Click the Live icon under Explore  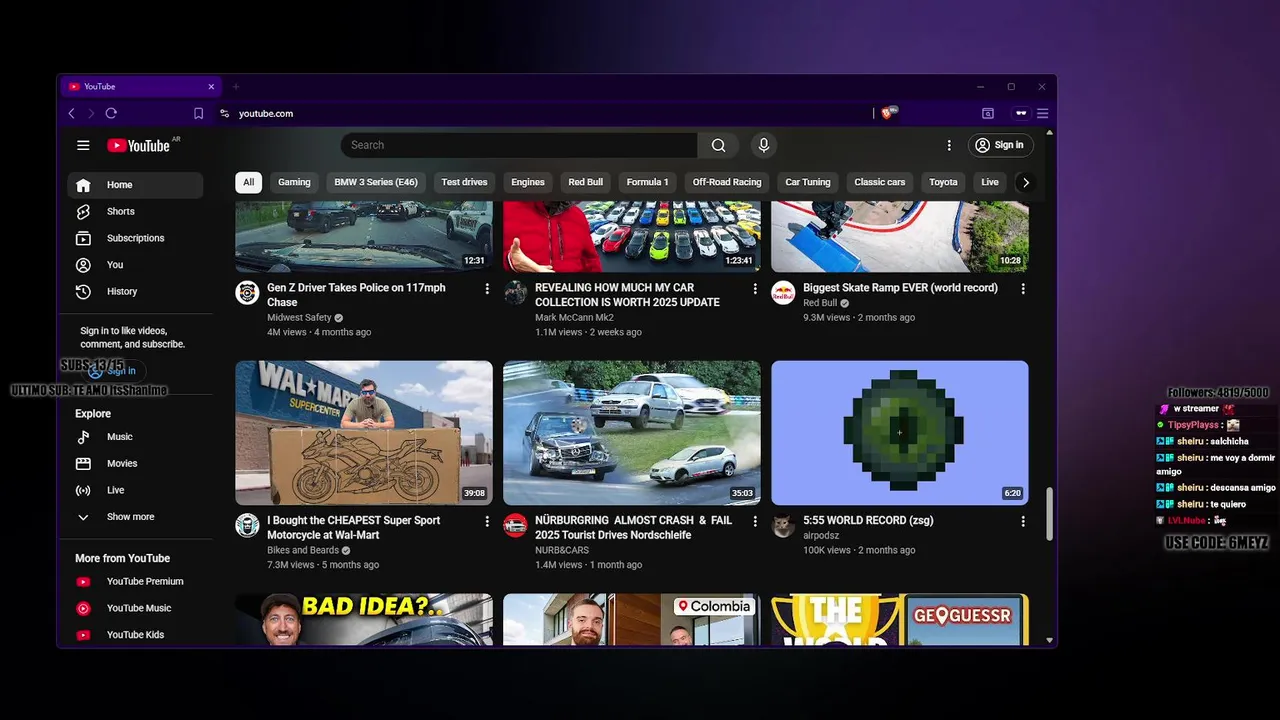83,490
